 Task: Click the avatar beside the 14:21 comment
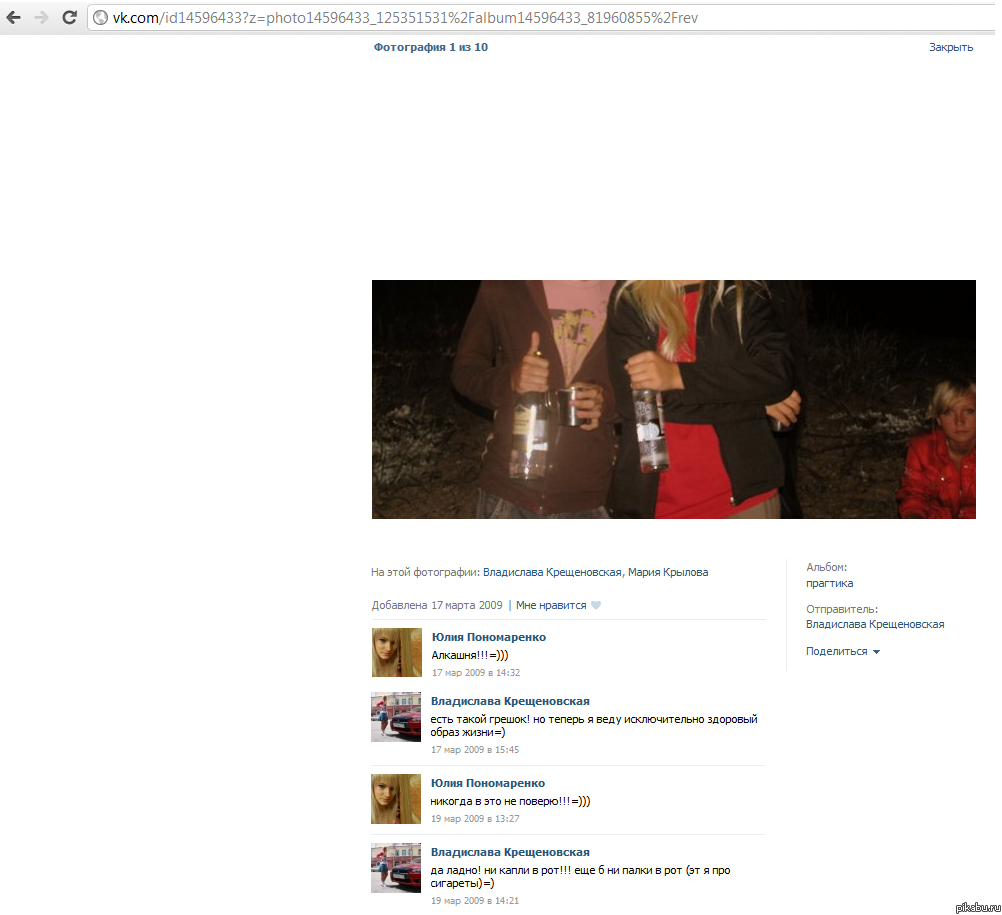[396, 867]
